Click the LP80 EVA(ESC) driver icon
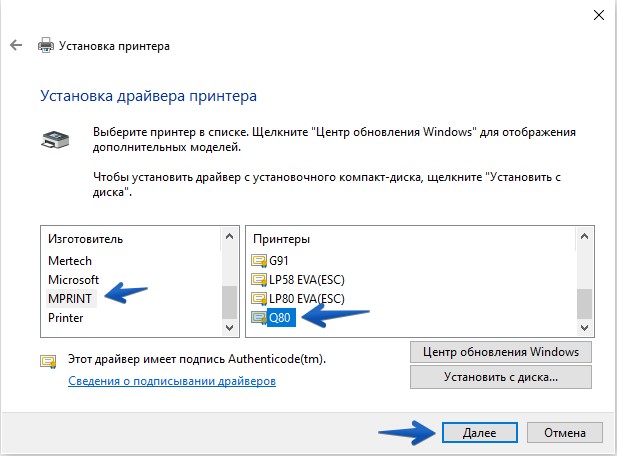This screenshot has height=456, width=617. point(259,298)
